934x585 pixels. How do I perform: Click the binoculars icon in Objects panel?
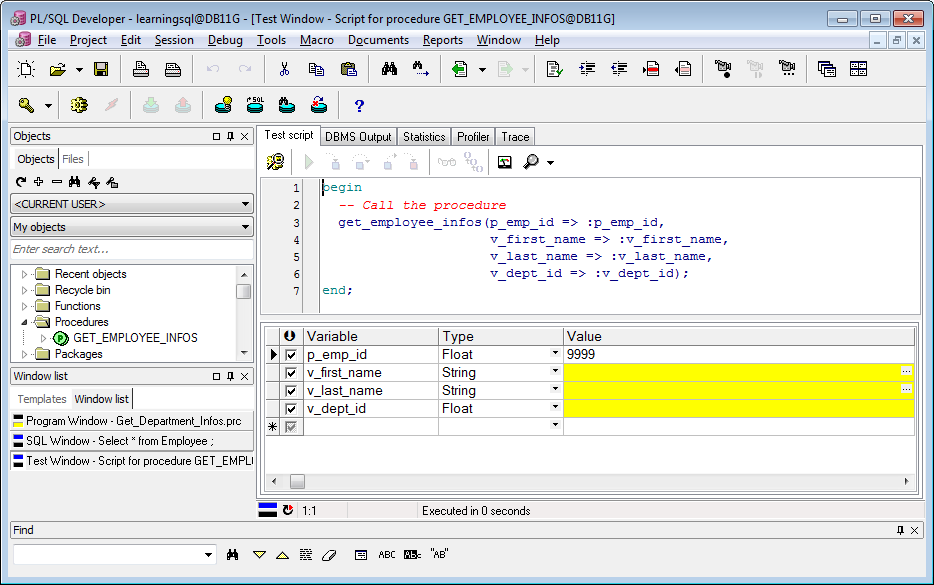(74, 182)
